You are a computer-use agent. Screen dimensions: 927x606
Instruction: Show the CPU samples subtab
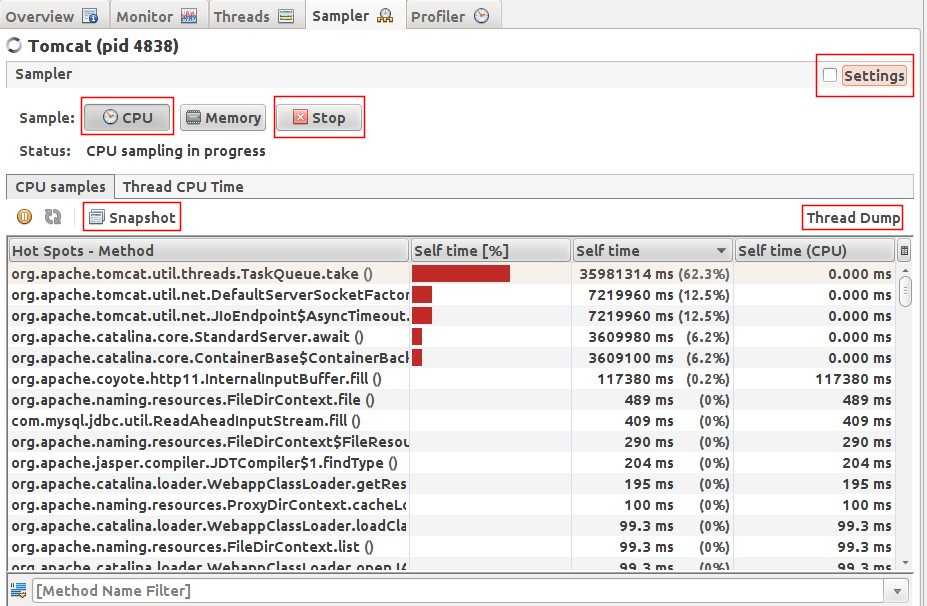click(60, 187)
